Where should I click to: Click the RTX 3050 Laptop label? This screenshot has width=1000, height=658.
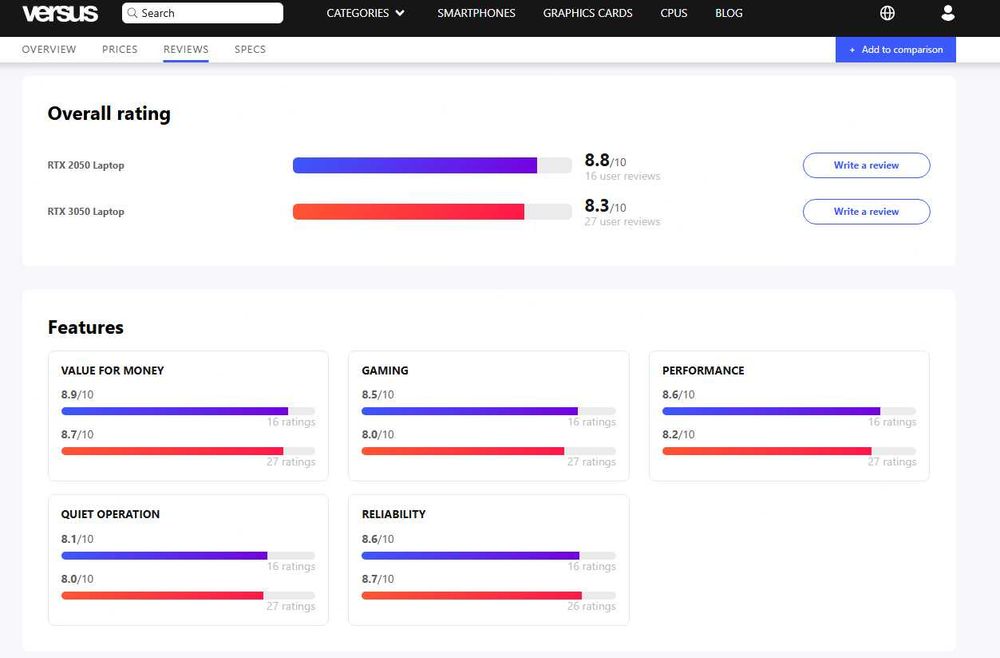86,212
